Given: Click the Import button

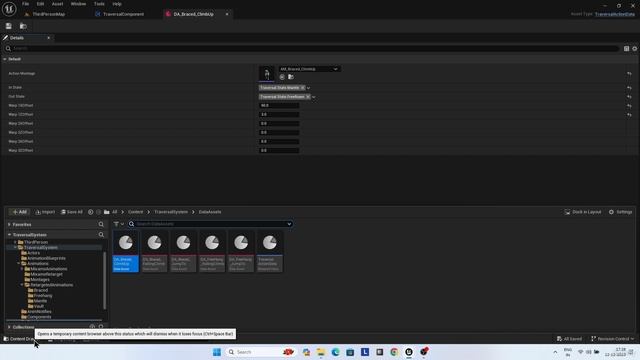Looking at the screenshot, I should click(x=45, y=212).
